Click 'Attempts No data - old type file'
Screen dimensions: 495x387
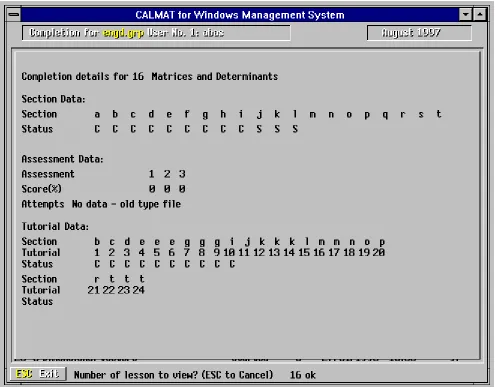(101, 204)
